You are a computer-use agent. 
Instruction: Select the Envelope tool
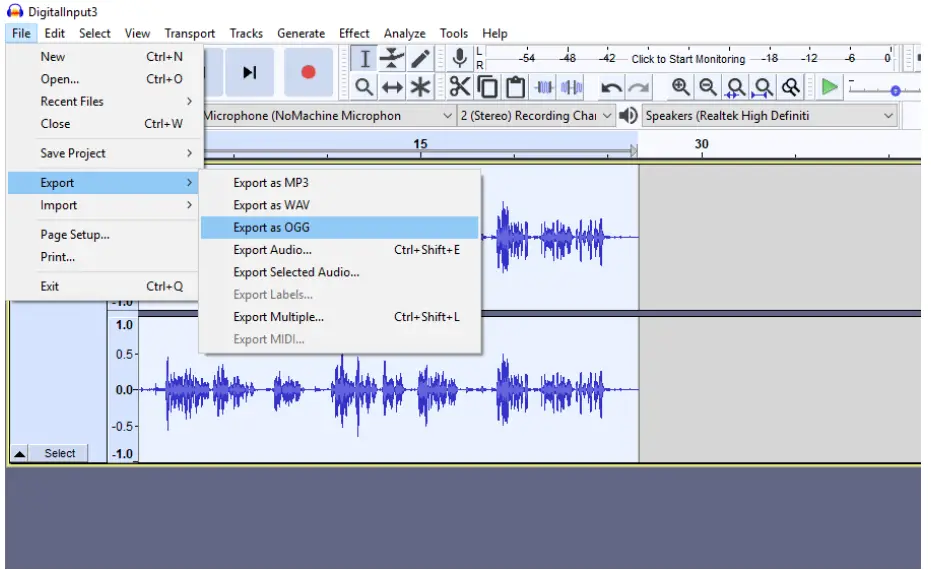392,59
